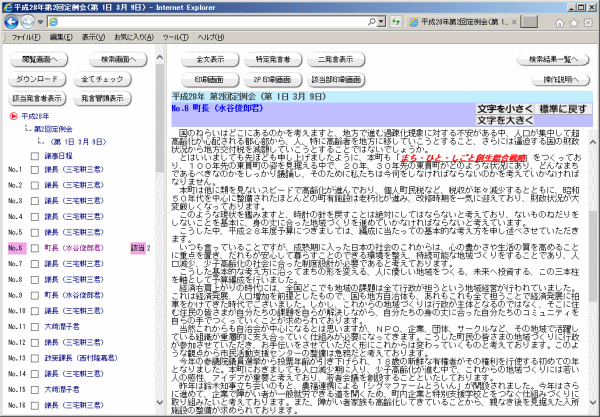
Task: Click 標準に戻す to reset text size
Action: coord(563,109)
